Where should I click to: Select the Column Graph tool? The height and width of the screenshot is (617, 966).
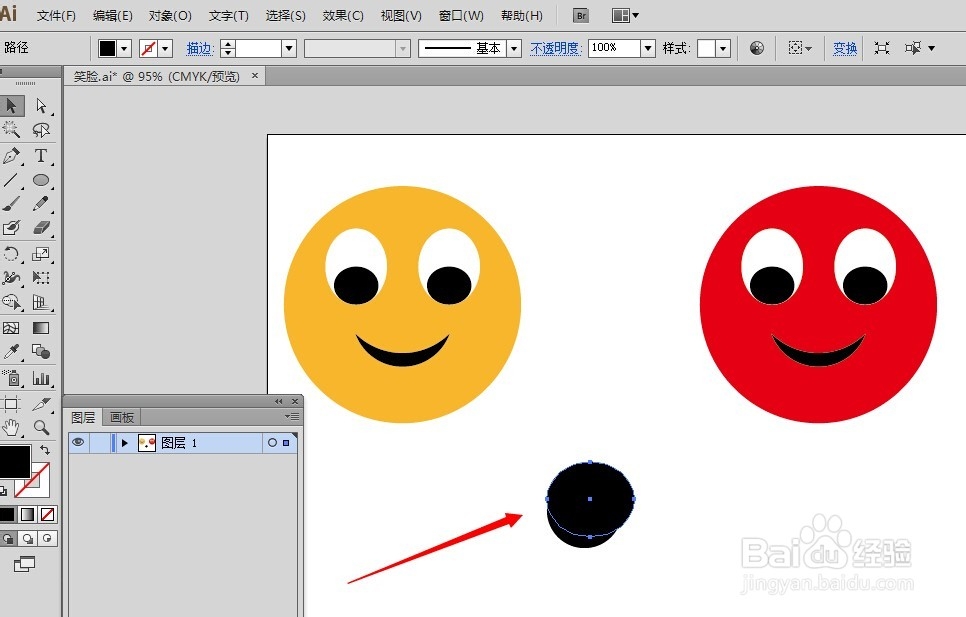41,377
